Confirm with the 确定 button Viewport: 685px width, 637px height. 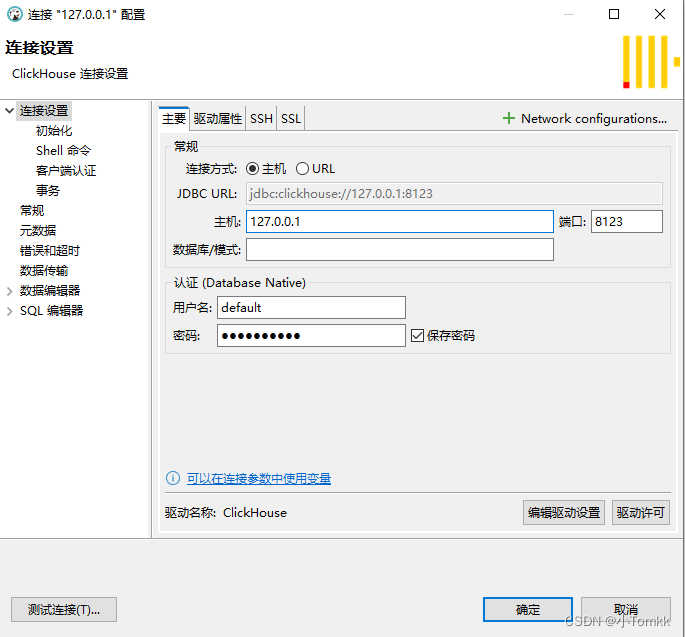(x=528, y=609)
